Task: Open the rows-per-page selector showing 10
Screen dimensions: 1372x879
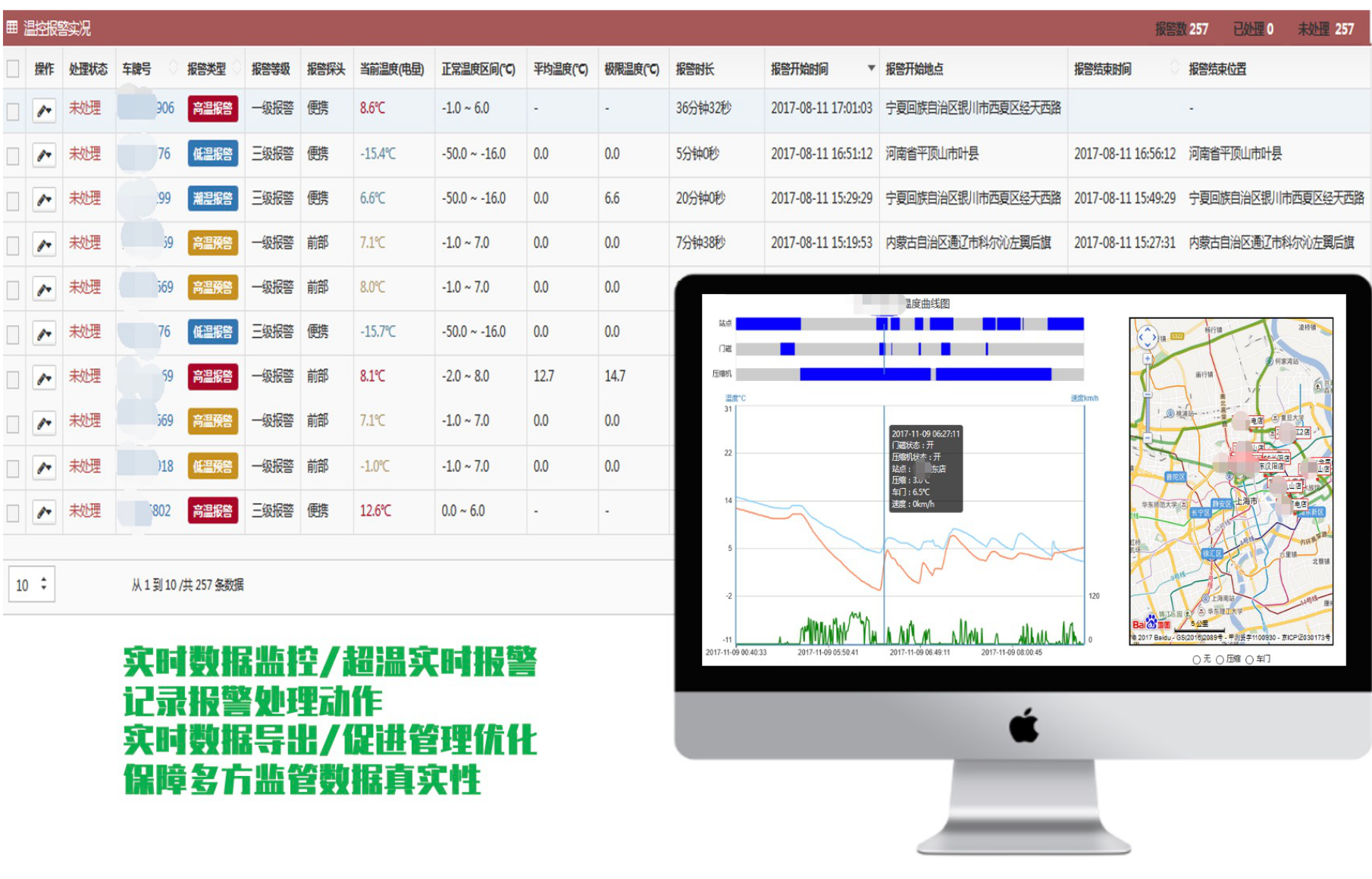Action: tap(31, 584)
